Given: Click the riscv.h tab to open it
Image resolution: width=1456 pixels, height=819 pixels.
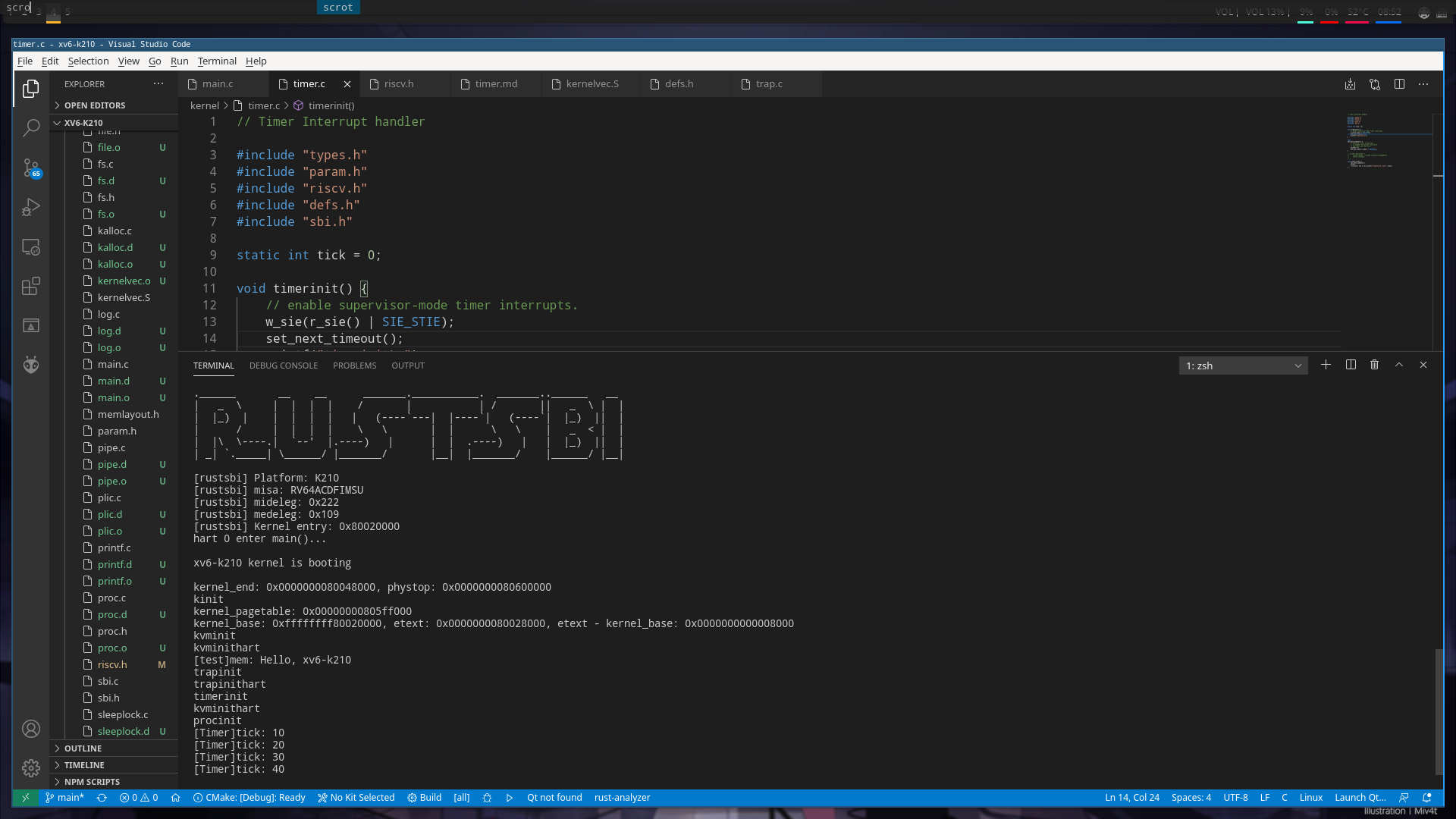Looking at the screenshot, I should tap(398, 83).
